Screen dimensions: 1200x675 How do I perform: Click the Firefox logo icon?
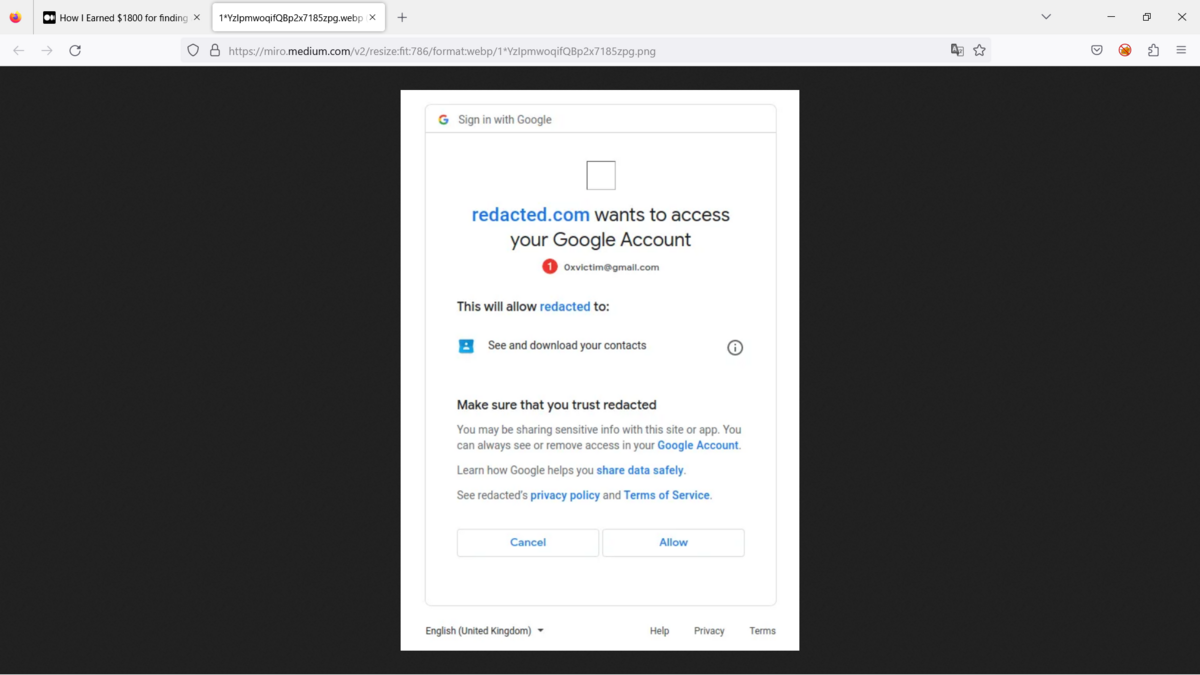click(x=15, y=17)
